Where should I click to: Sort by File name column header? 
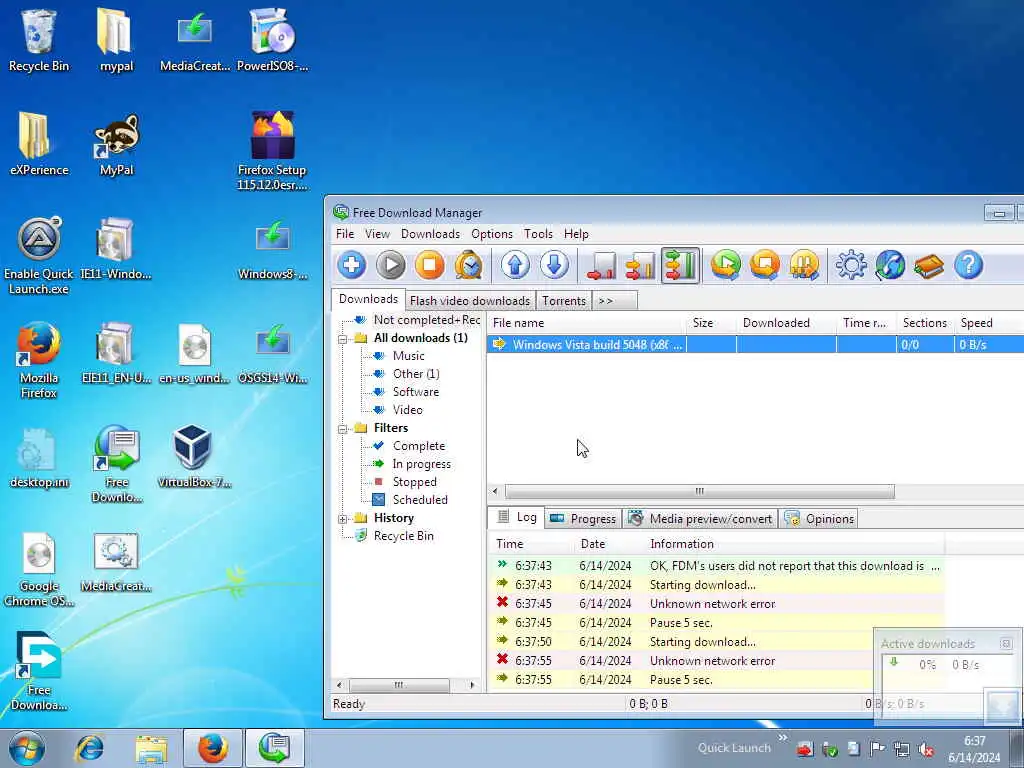(586, 323)
